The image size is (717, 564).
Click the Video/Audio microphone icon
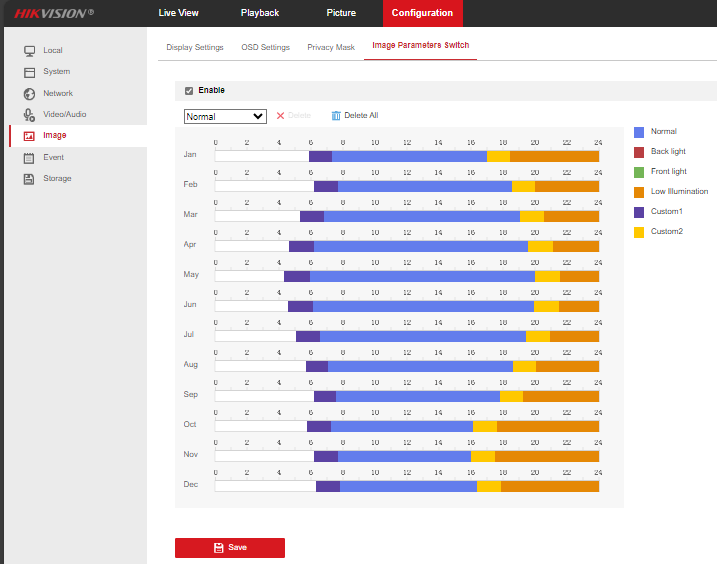tap(29, 115)
